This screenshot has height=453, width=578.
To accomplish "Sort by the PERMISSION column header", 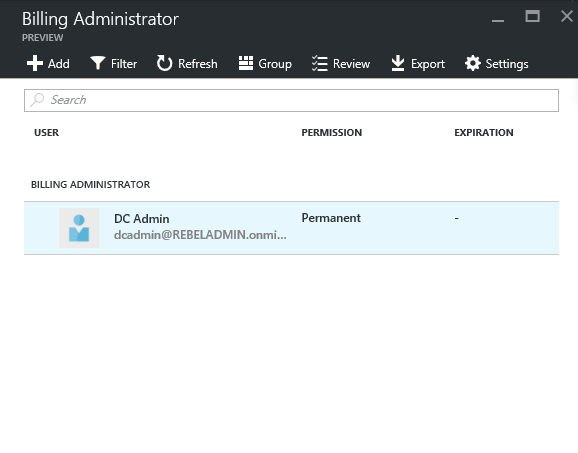I will [332, 133].
